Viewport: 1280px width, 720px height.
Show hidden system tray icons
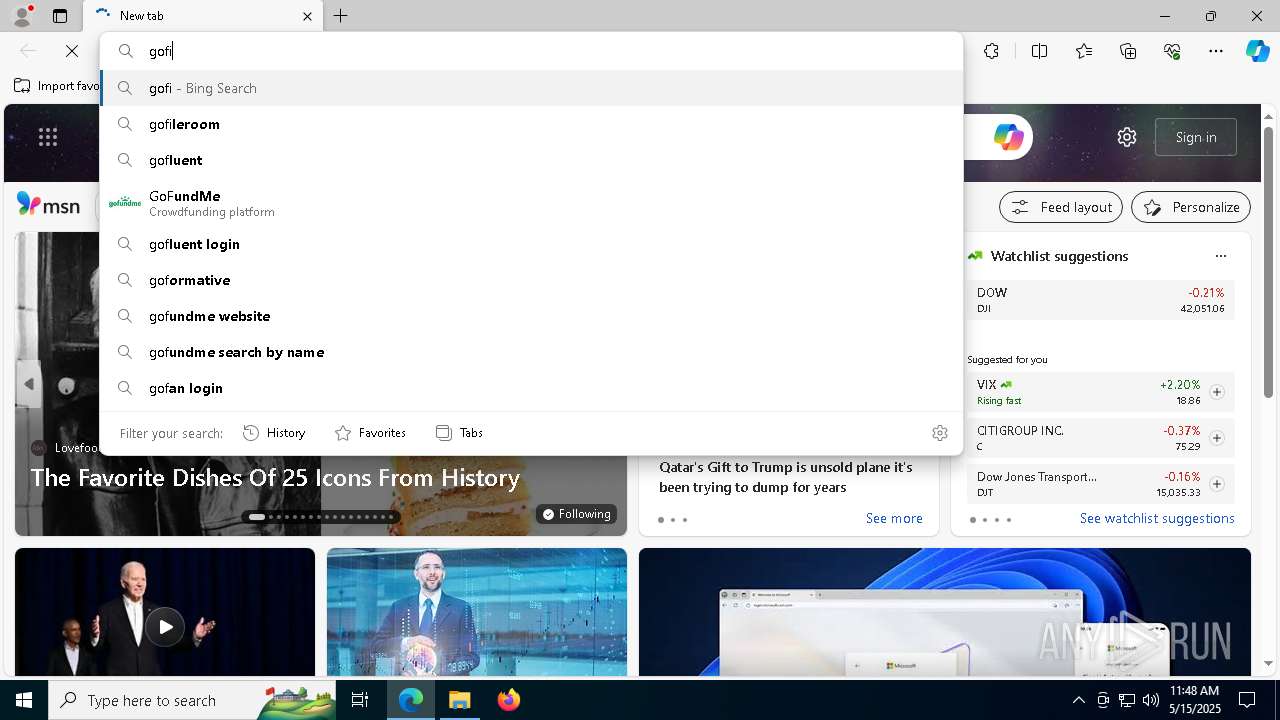(x=1078, y=700)
